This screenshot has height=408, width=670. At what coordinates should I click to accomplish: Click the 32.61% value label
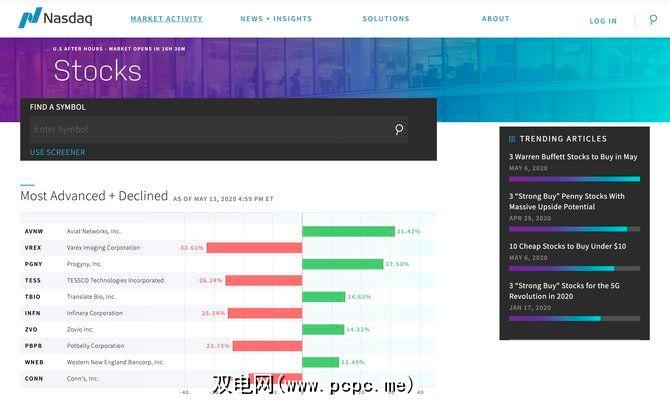point(191,248)
